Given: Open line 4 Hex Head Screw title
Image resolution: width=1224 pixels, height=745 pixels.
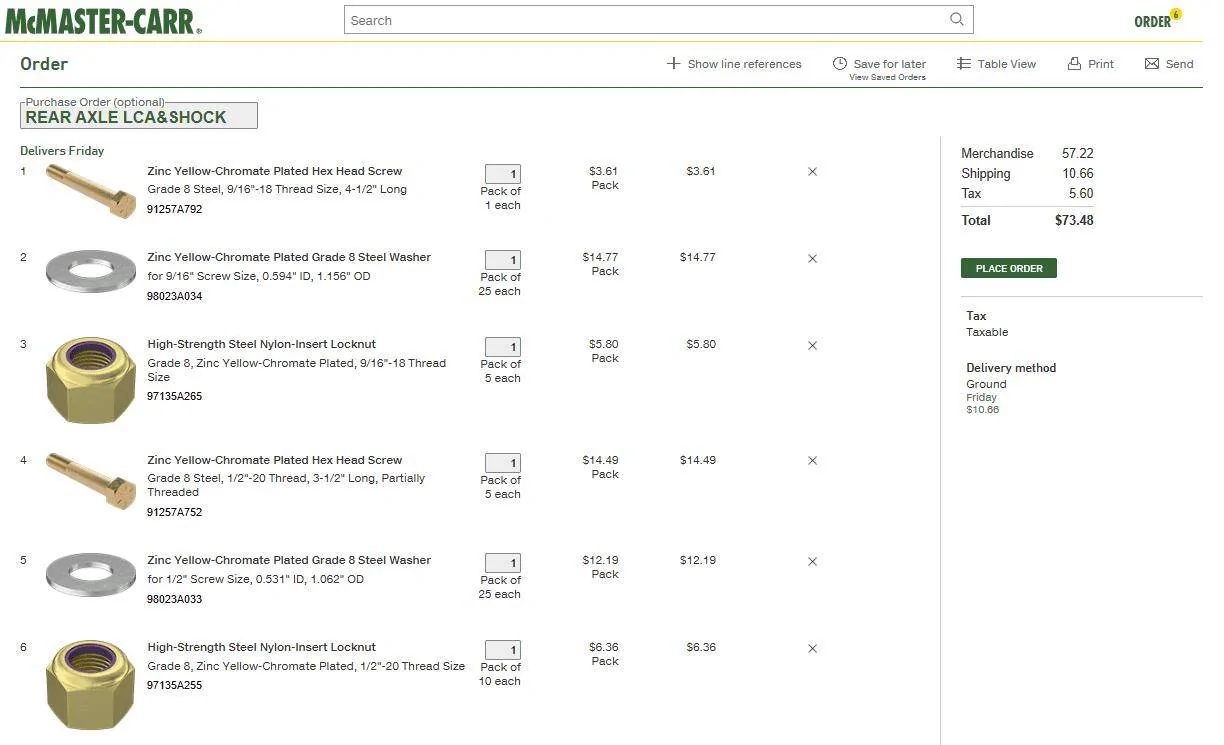Looking at the screenshot, I should (x=274, y=460).
